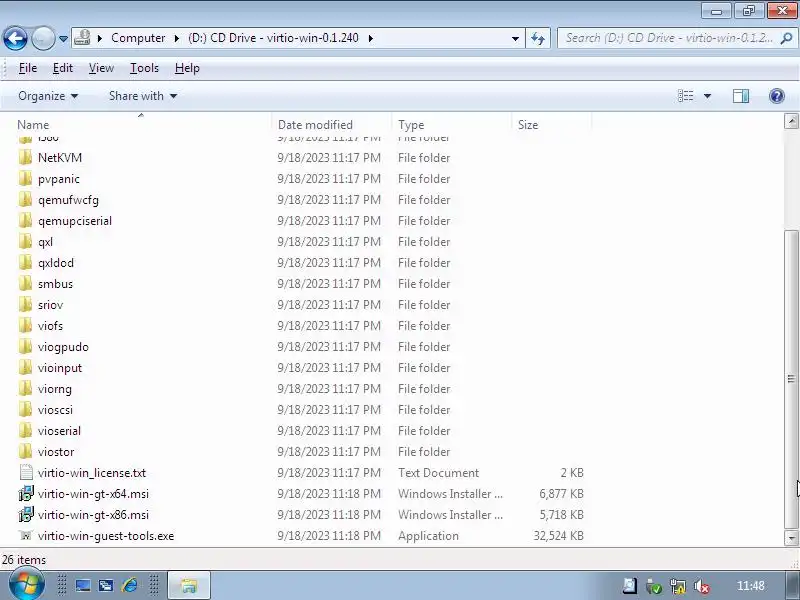Expand the arrow after CD Drive breadcrumb
The height and width of the screenshot is (600, 800).
[x=370, y=38]
